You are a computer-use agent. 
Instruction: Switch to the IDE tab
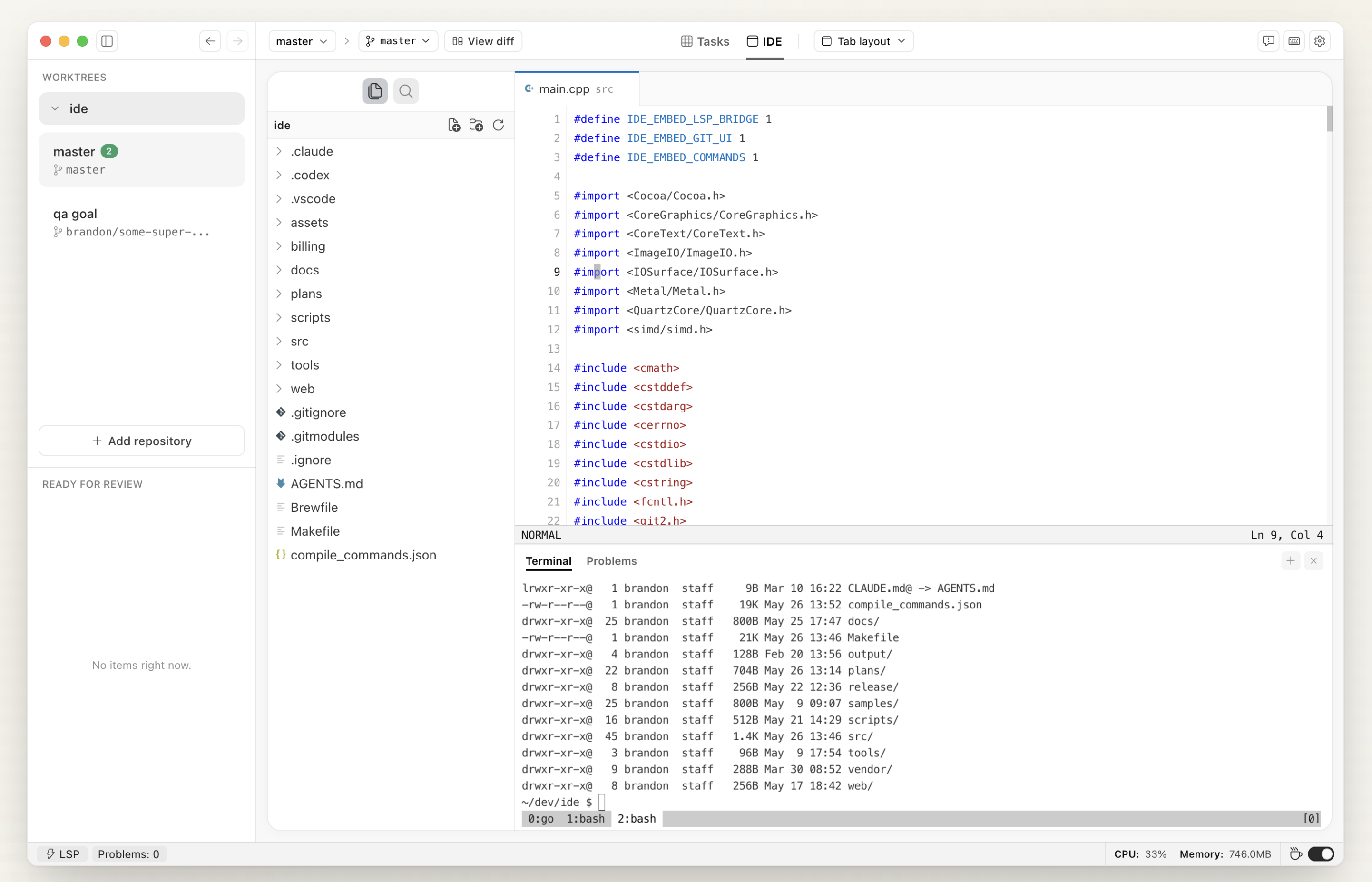[x=765, y=41]
